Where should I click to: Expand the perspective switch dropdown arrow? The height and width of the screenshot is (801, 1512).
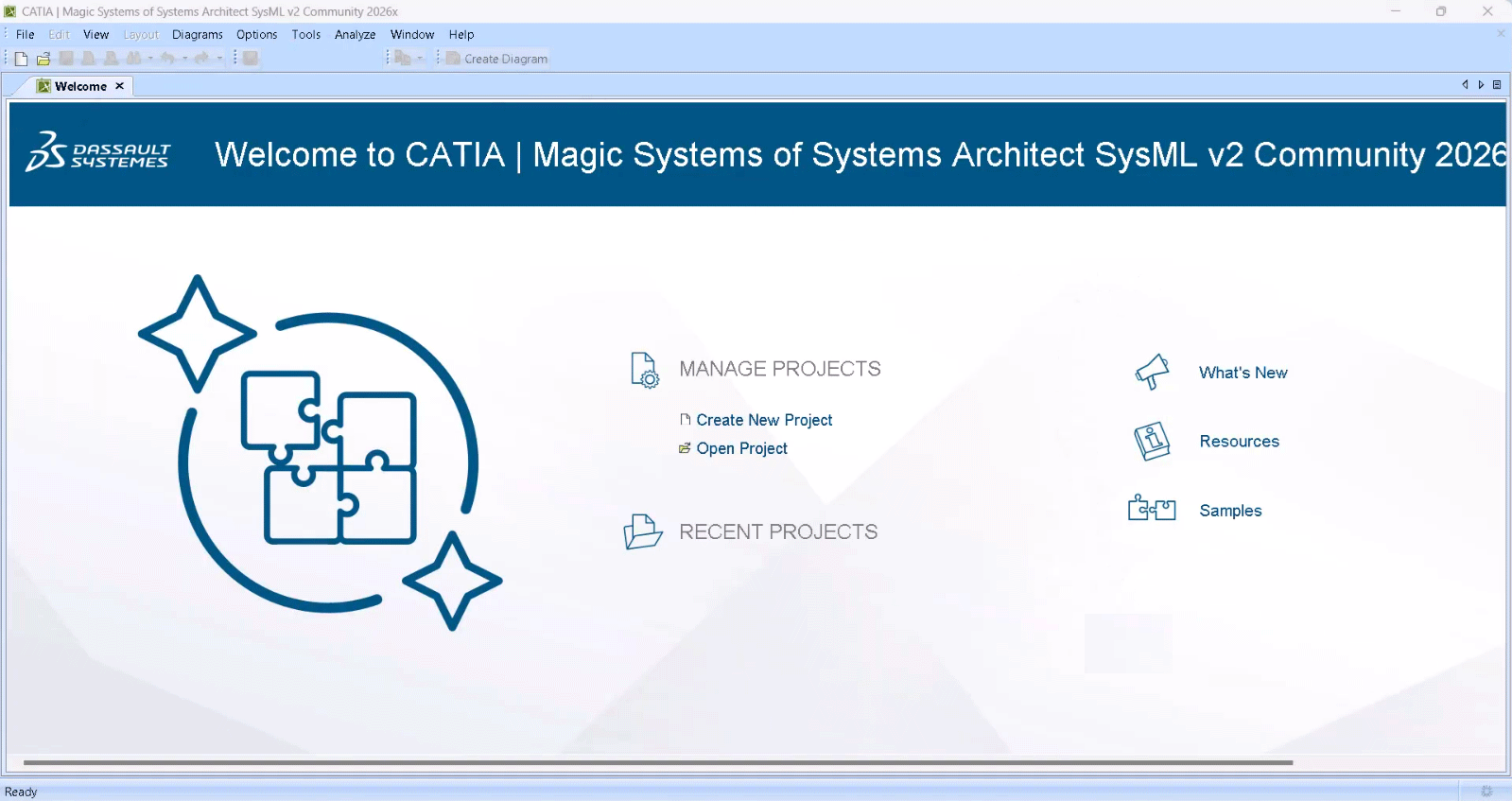coord(420,59)
